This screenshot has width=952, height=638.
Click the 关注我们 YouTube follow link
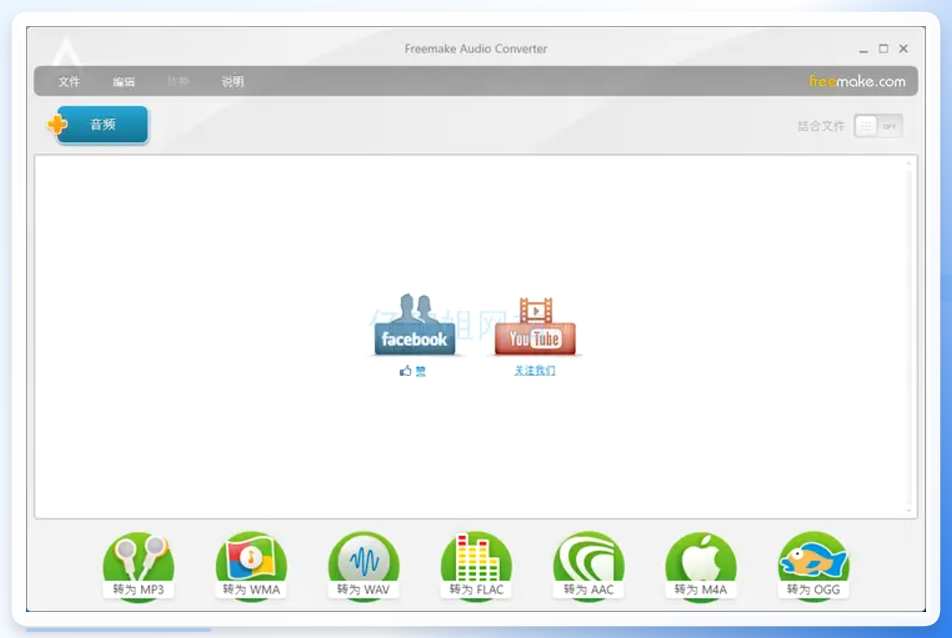[535, 370]
